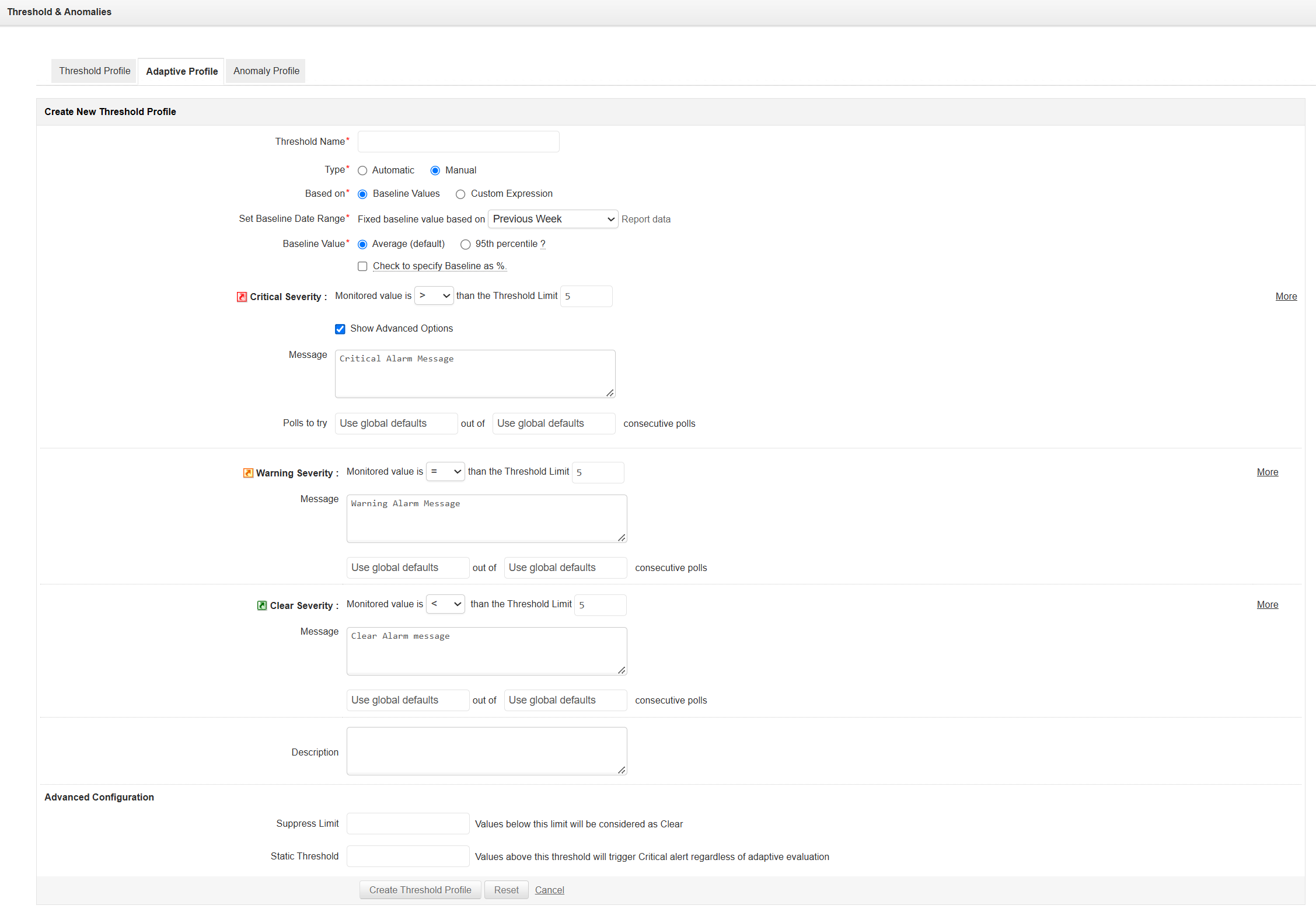Screen dimensions: 1316x912
Task: Choose Baseline Values radio option
Action: (x=362, y=194)
